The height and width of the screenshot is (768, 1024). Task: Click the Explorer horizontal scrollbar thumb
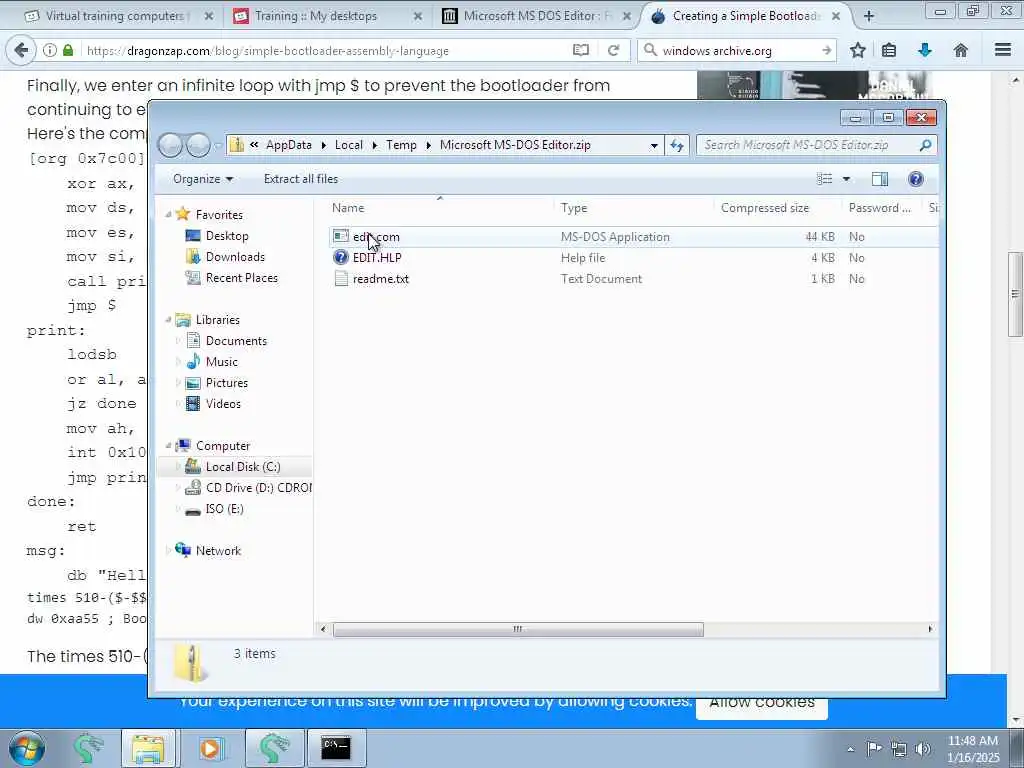(x=518, y=630)
